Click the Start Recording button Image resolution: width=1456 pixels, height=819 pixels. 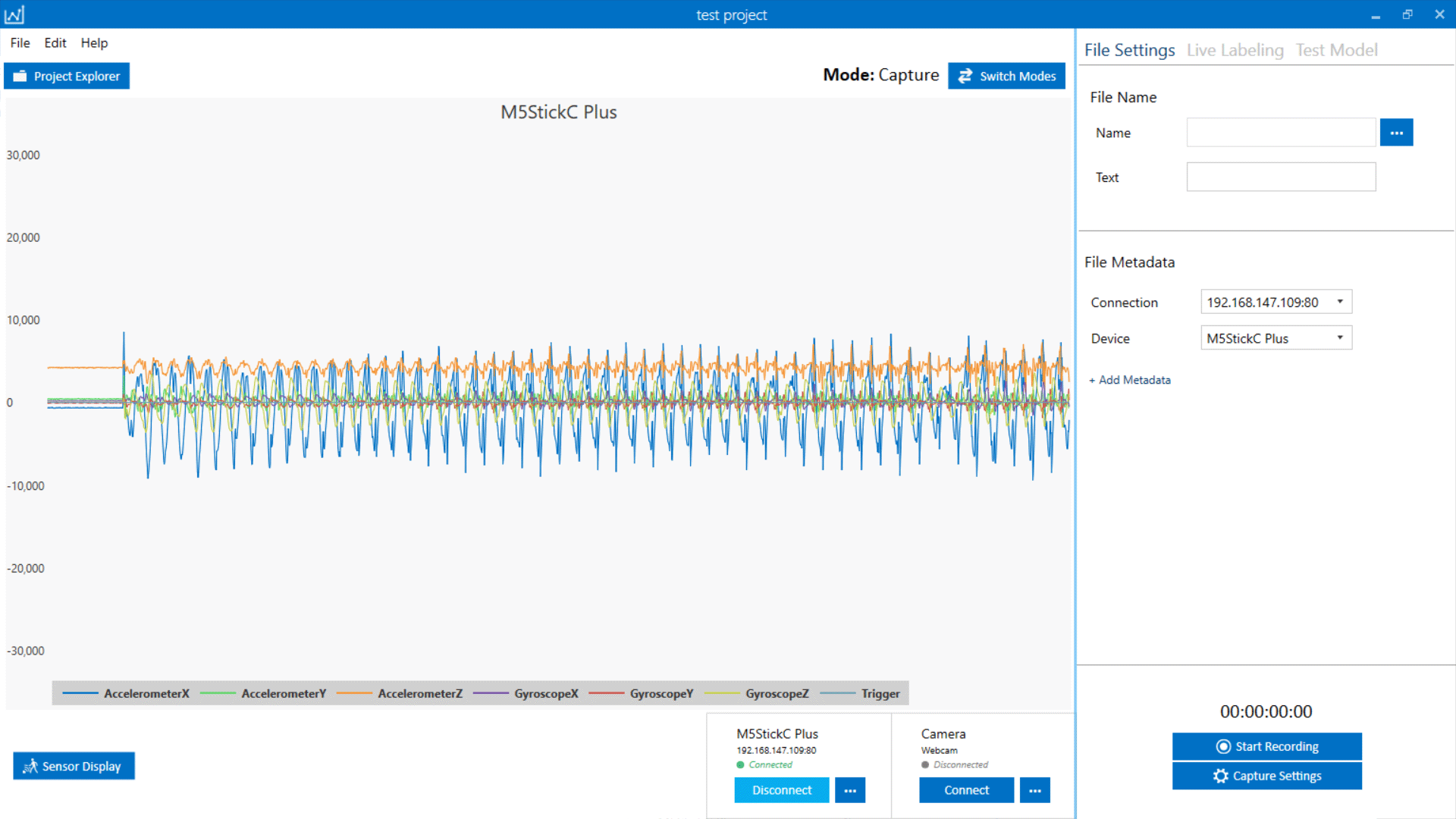coord(1267,746)
